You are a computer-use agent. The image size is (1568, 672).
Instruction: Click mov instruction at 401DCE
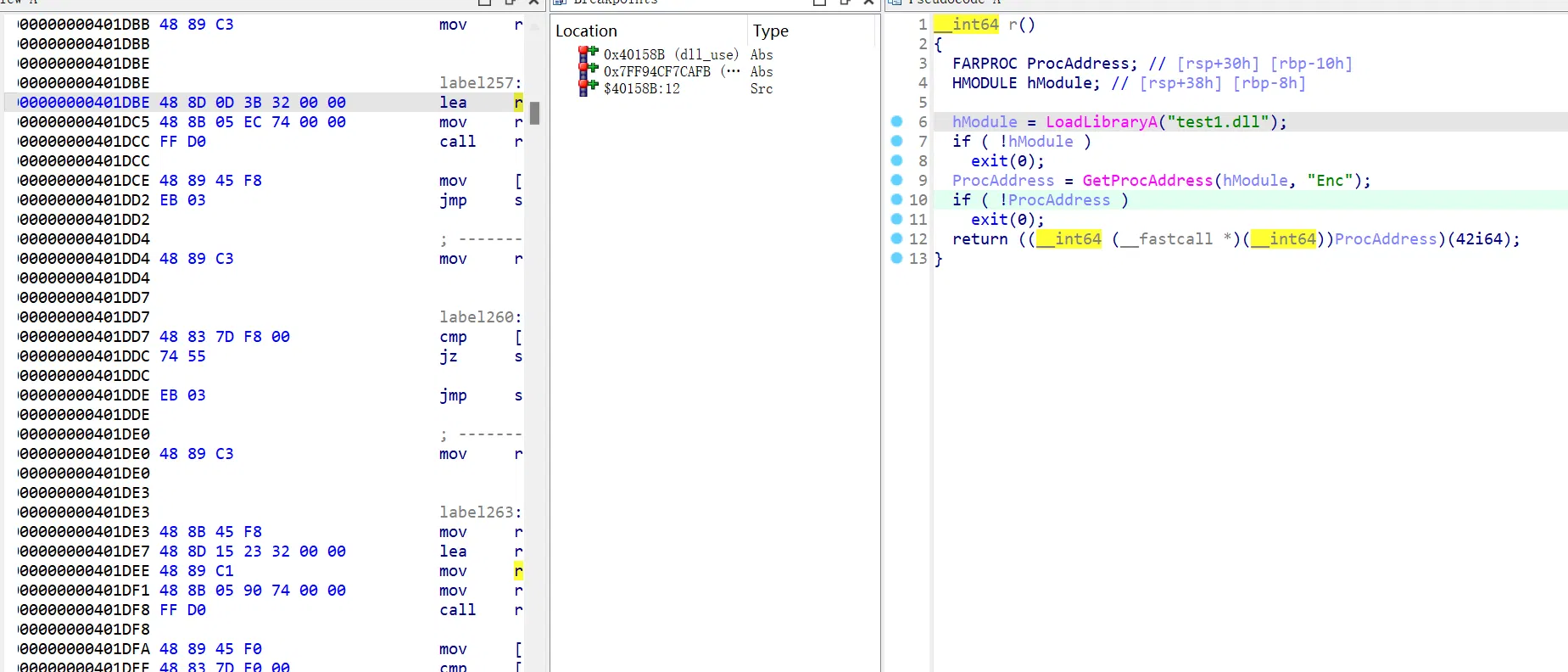point(453,181)
